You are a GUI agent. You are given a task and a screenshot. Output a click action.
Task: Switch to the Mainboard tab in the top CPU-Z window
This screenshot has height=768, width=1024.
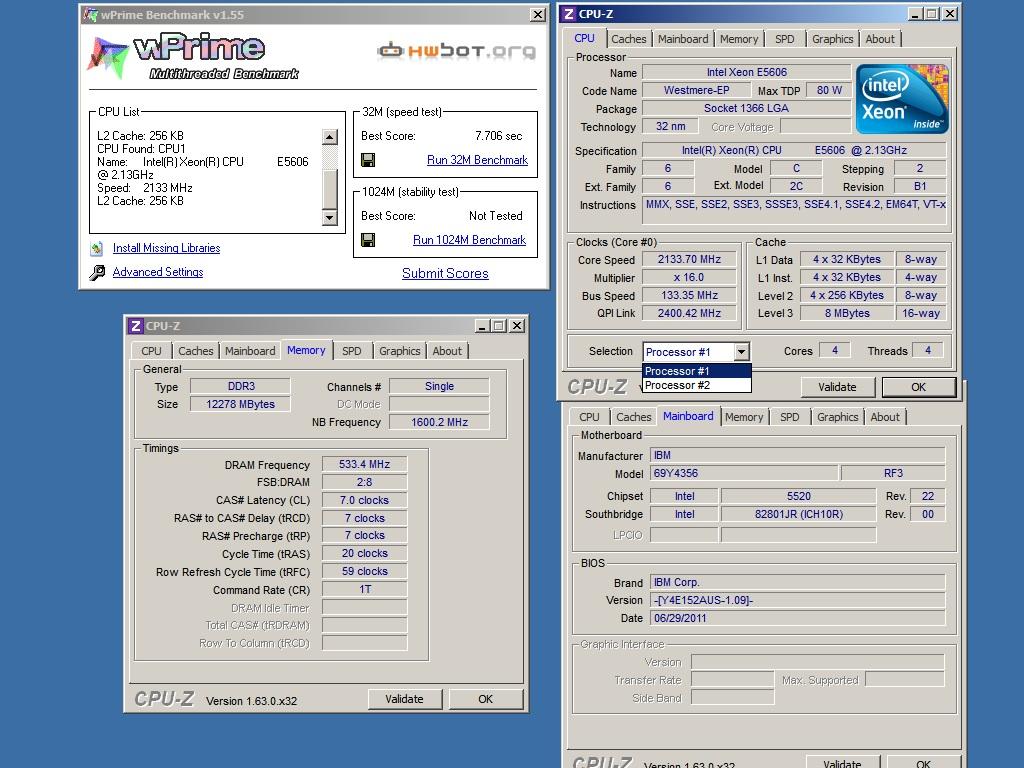pyautogui.click(x=683, y=39)
